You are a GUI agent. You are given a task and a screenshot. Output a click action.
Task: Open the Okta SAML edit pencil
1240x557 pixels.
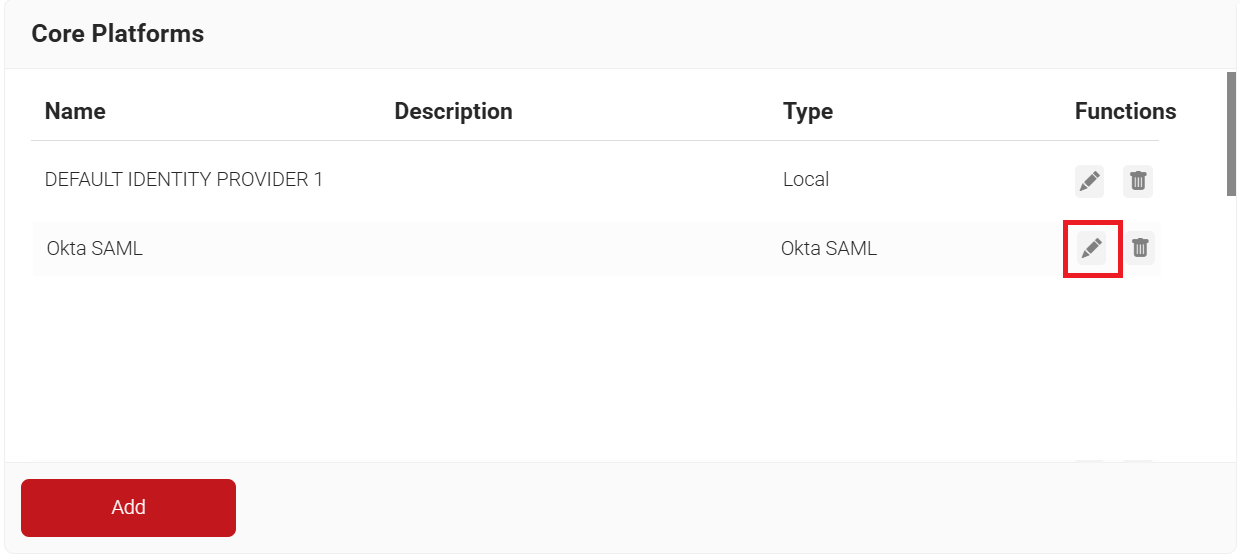click(1091, 248)
